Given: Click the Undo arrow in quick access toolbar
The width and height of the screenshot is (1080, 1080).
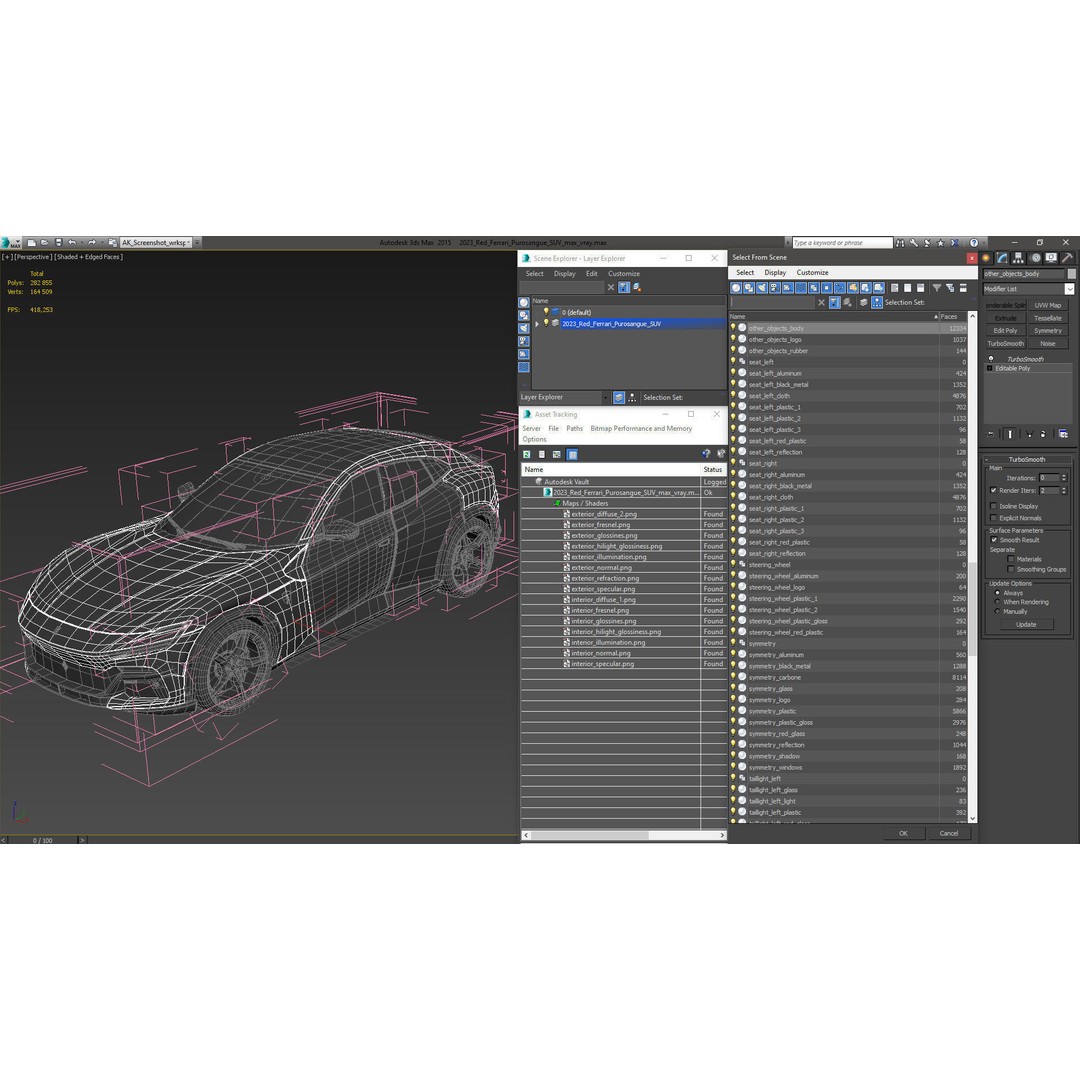Looking at the screenshot, I should (72, 242).
